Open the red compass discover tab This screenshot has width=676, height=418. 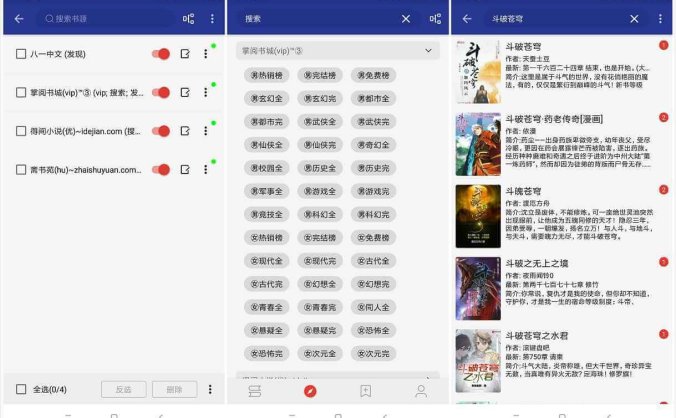pos(310,391)
